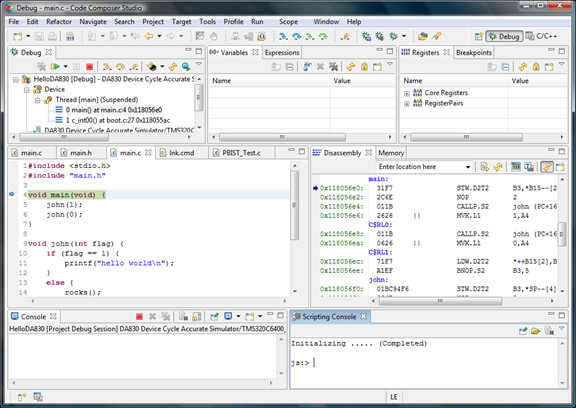576x408 pixels.
Task: Toggle Scroll Lock icon in Console toolbar
Action: click(197, 316)
